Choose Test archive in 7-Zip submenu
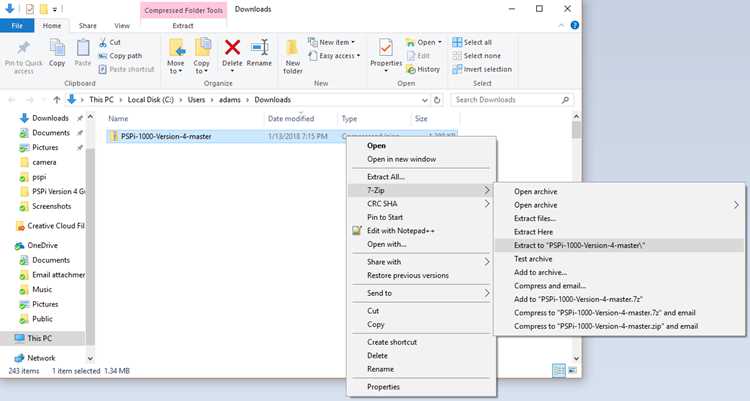Viewport: 750px width, 401px height. coord(620,258)
